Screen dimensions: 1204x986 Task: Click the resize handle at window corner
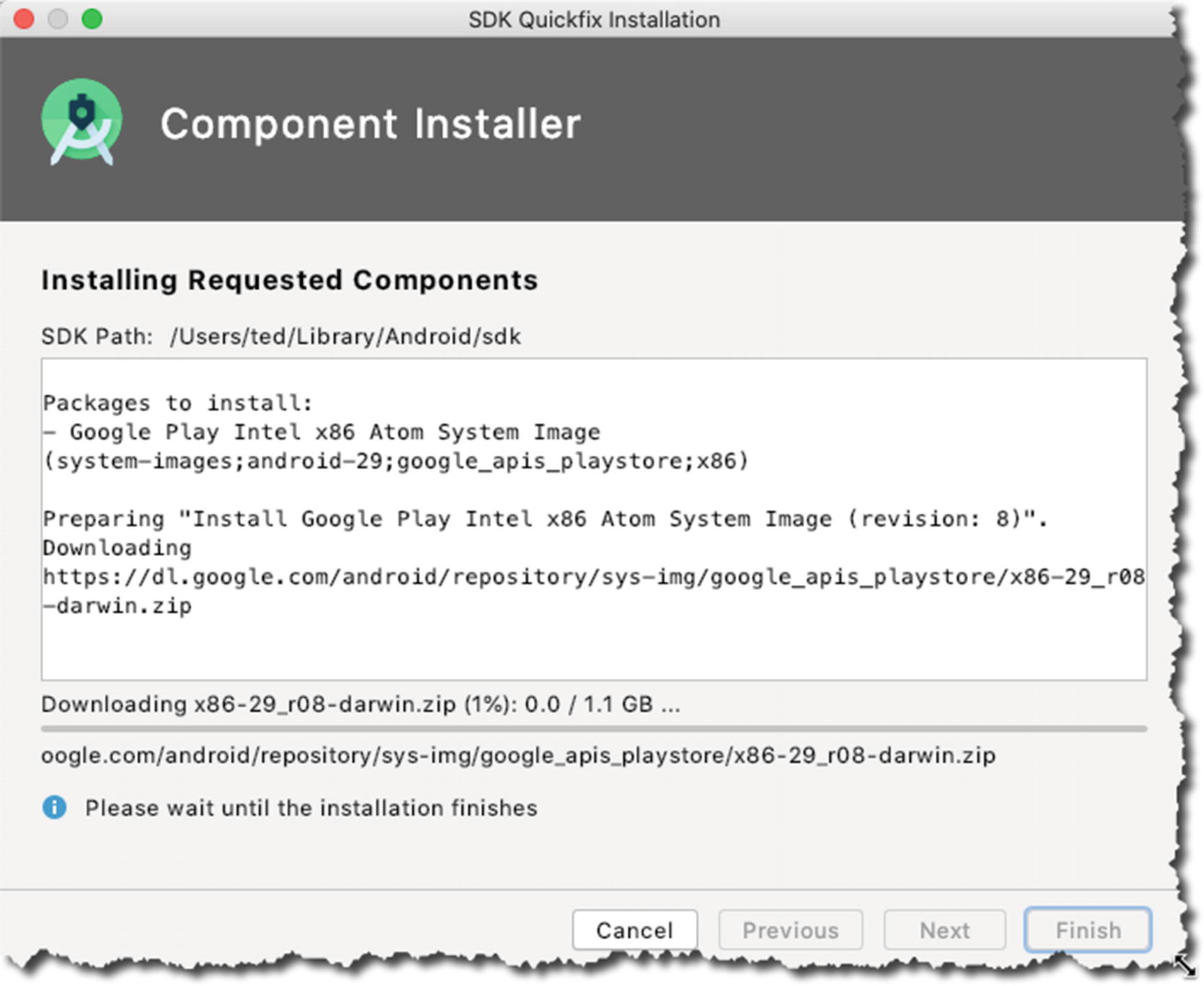coord(1184,966)
